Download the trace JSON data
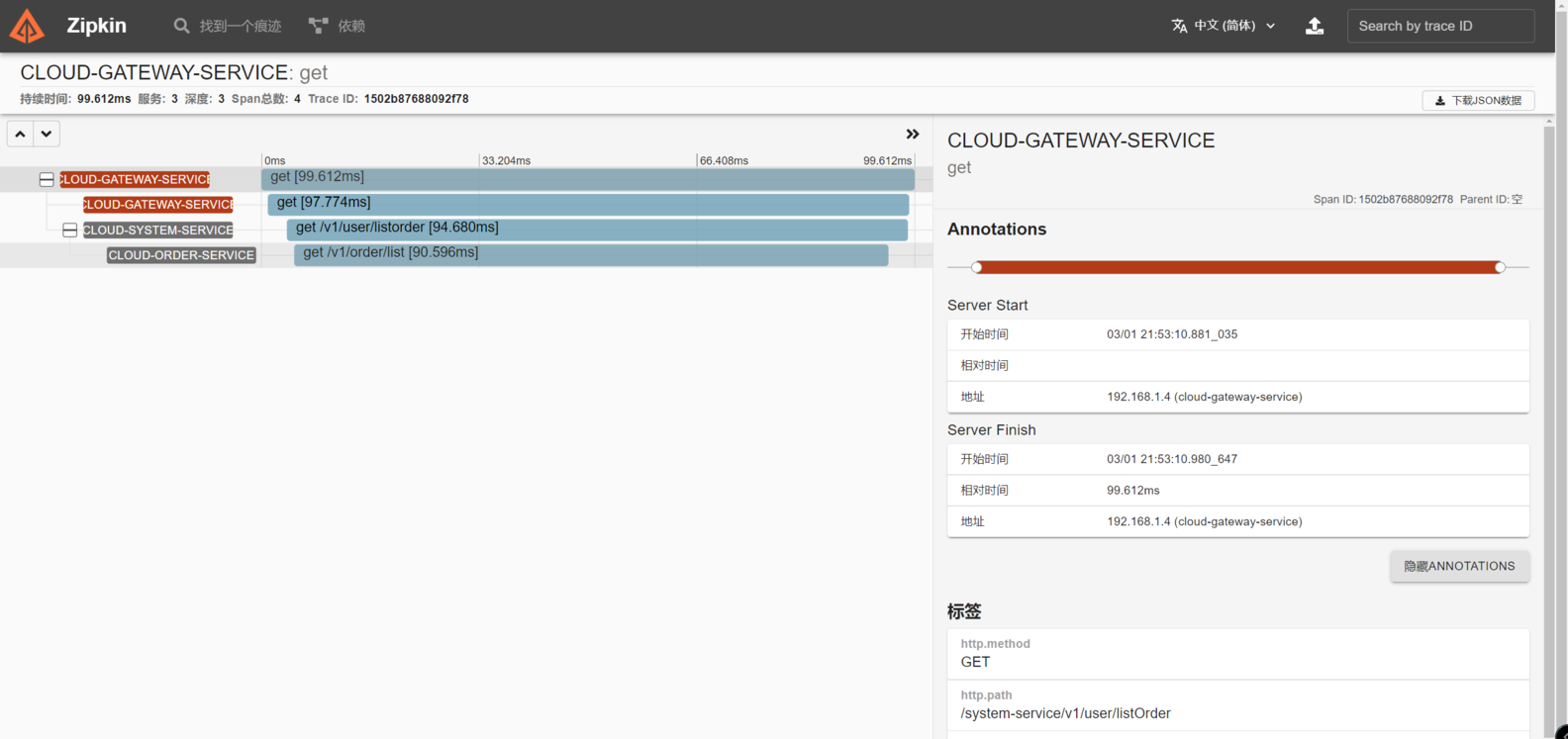Screen dimensions: 1568x739 pos(1478,100)
